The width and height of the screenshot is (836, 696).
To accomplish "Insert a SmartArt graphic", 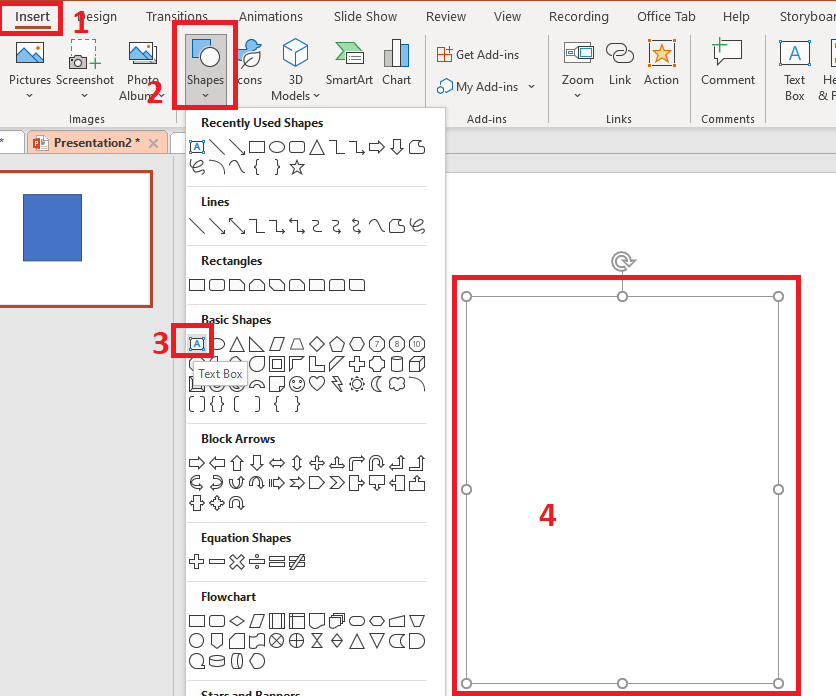I will coord(349,63).
